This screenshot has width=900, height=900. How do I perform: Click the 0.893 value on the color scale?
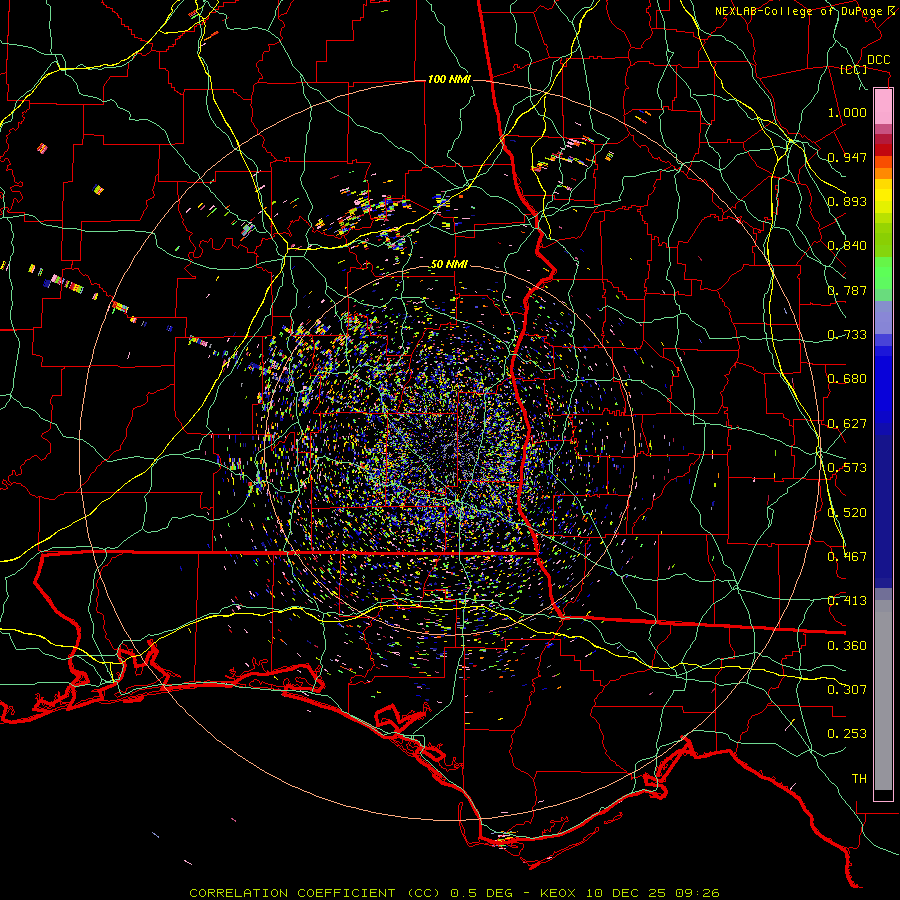click(x=847, y=201)
